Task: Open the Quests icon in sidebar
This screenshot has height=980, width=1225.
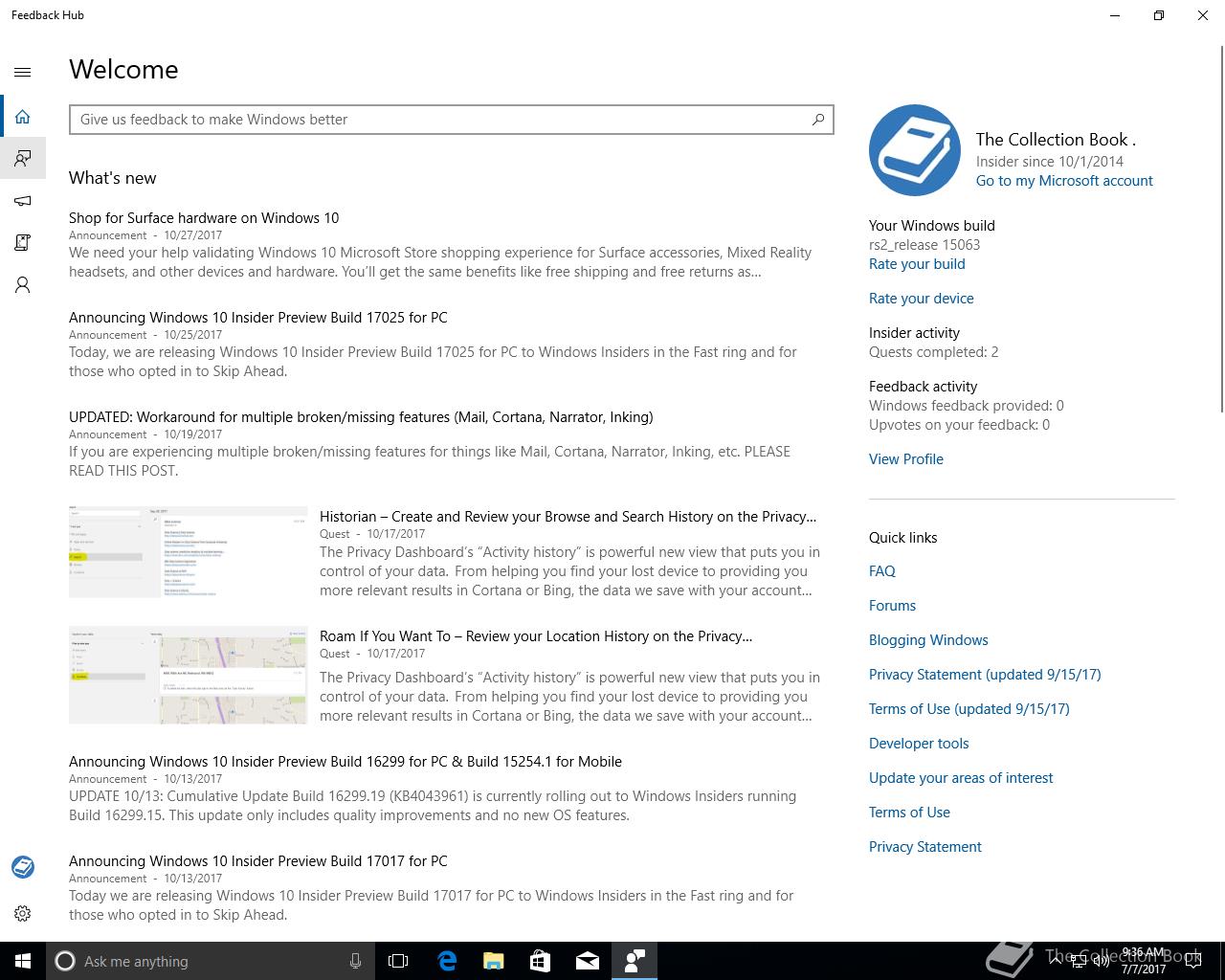Action: click(23, 243)
